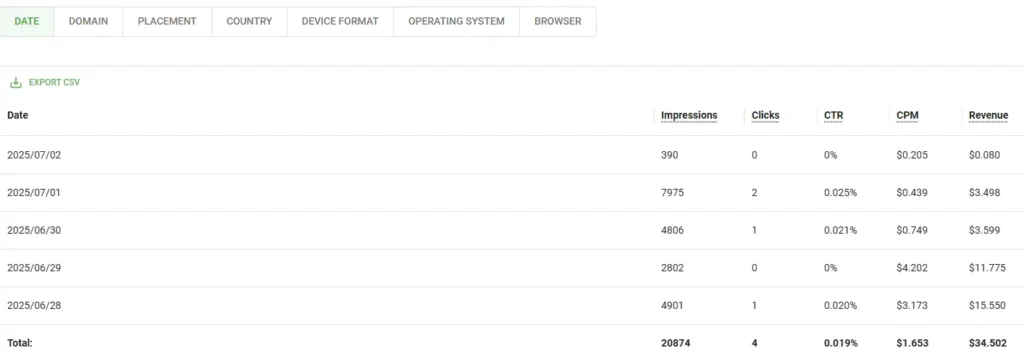The width and height of the screenshot is (1024, 361).
Task: Click the total revenue $34.502
Action: tap(987, 343)
